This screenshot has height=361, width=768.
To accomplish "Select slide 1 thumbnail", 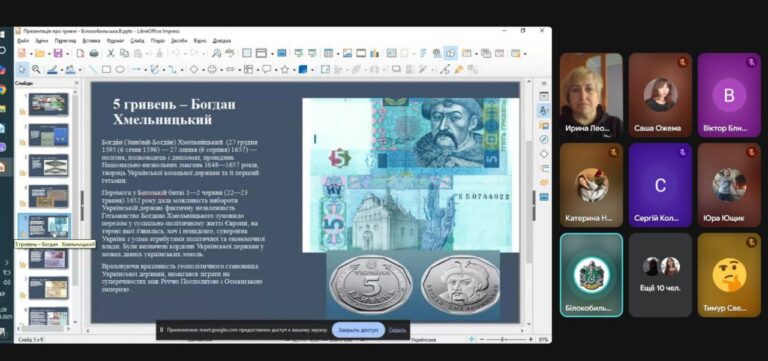I will pos(48,104).
